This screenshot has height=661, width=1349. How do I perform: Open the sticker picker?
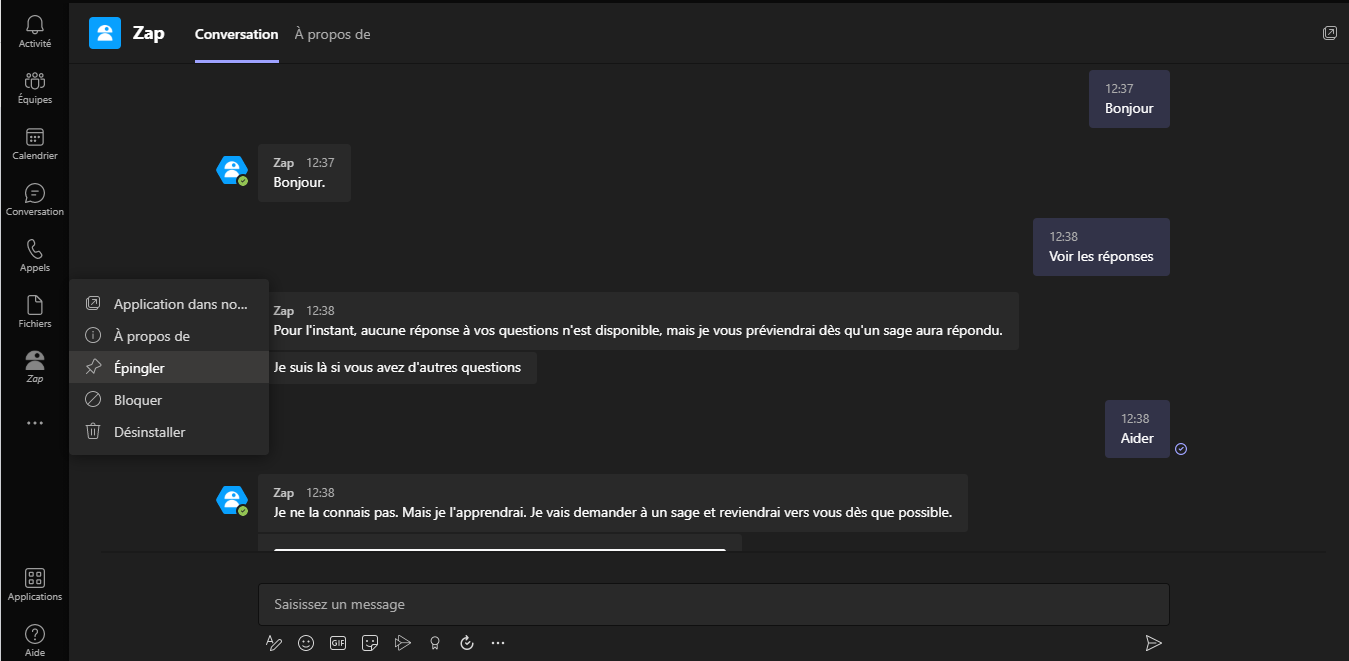click(x=370, y=643)
